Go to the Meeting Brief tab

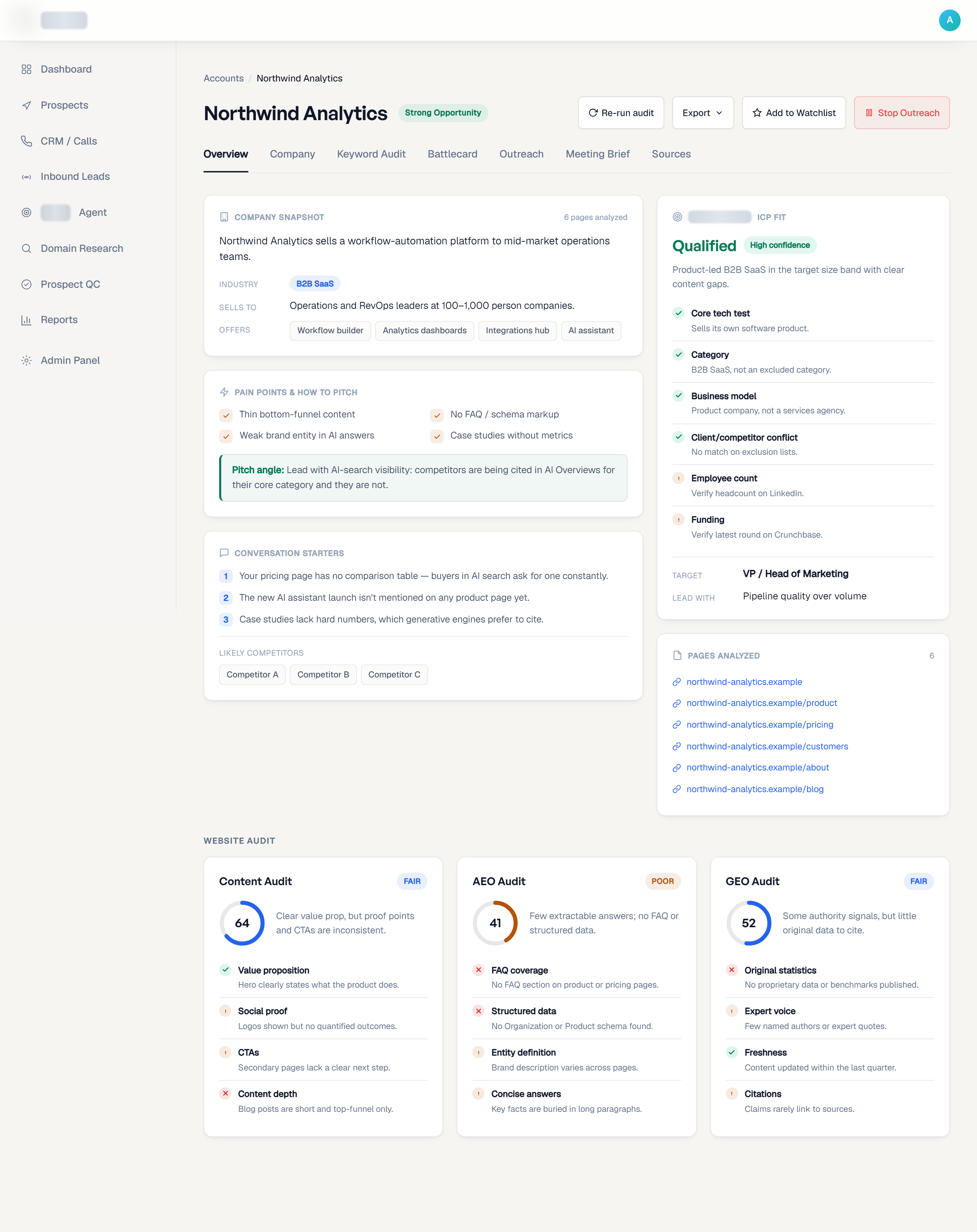tap(597, 154)
